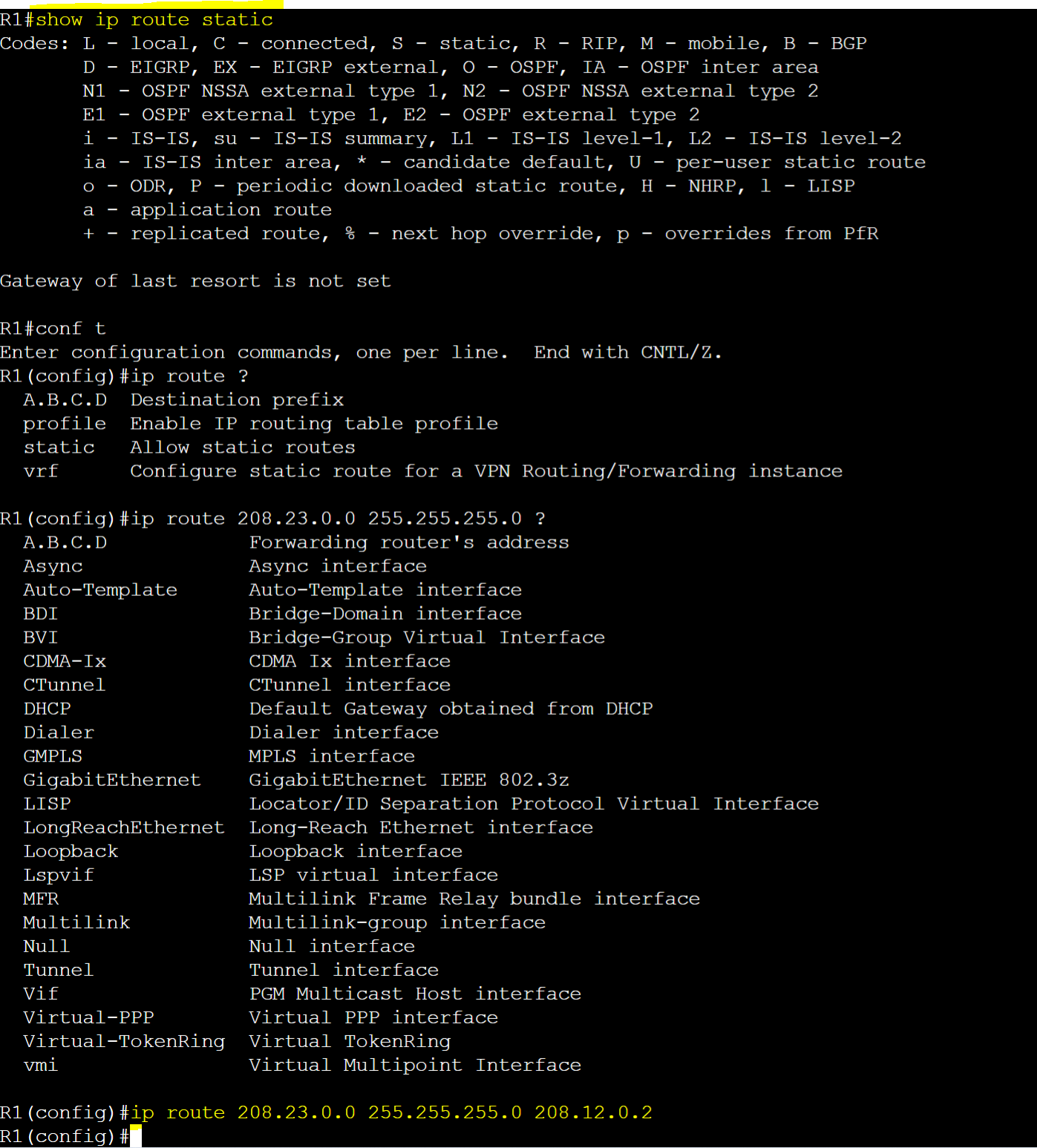Viewport: 1037px width, 1148px height.
Task: Select the 'Forwarding router's address' description
Action: [x=409, y=542]
